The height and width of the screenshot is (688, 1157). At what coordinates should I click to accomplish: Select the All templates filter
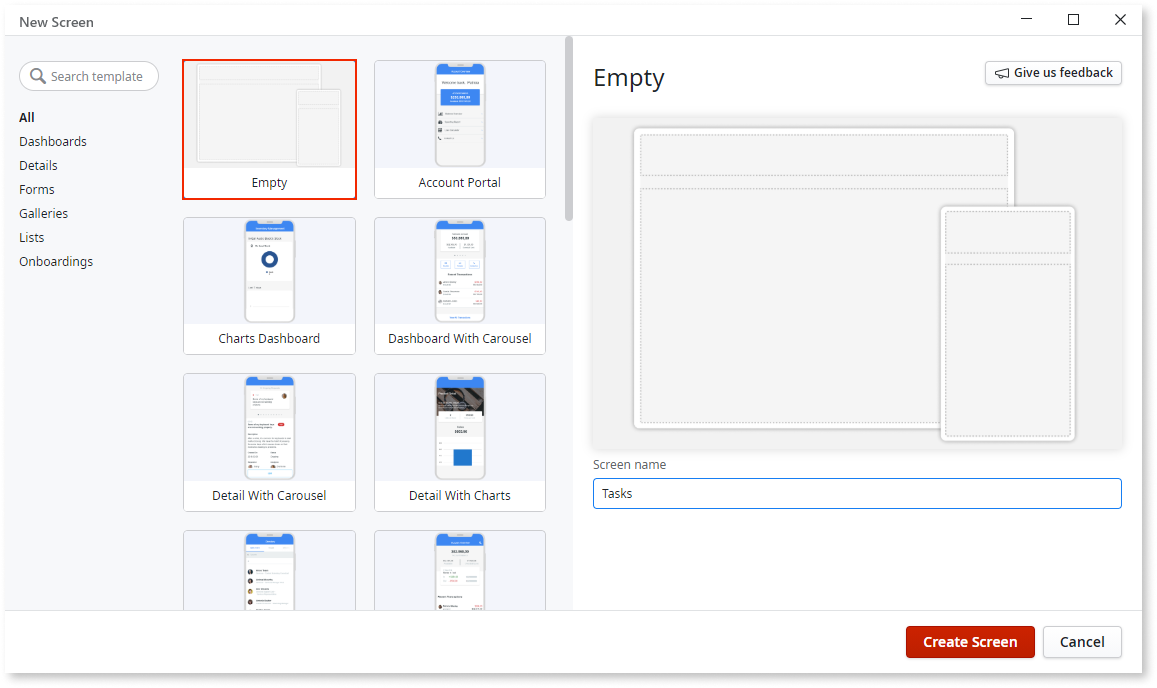click(26, 117)
